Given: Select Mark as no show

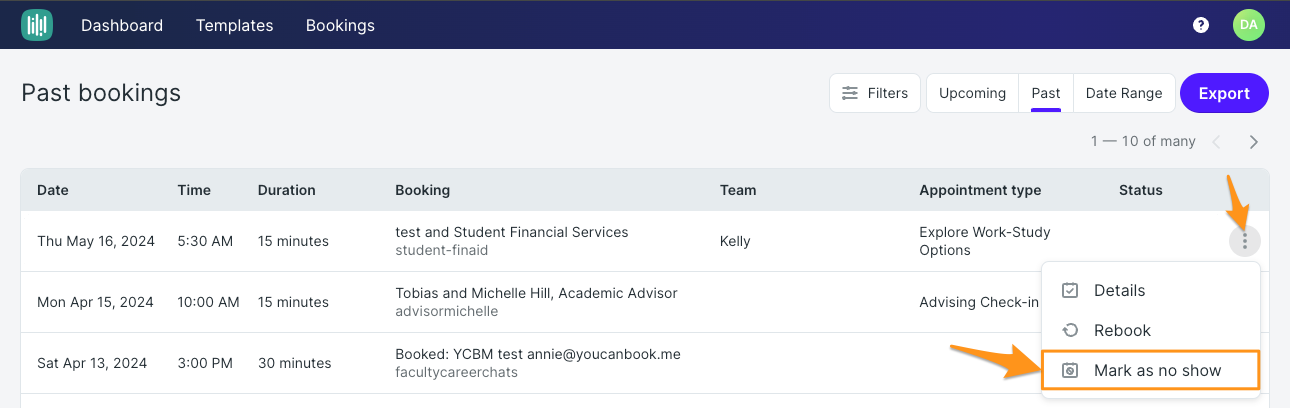Looking at the screenshot, I should coord(1150,370).
